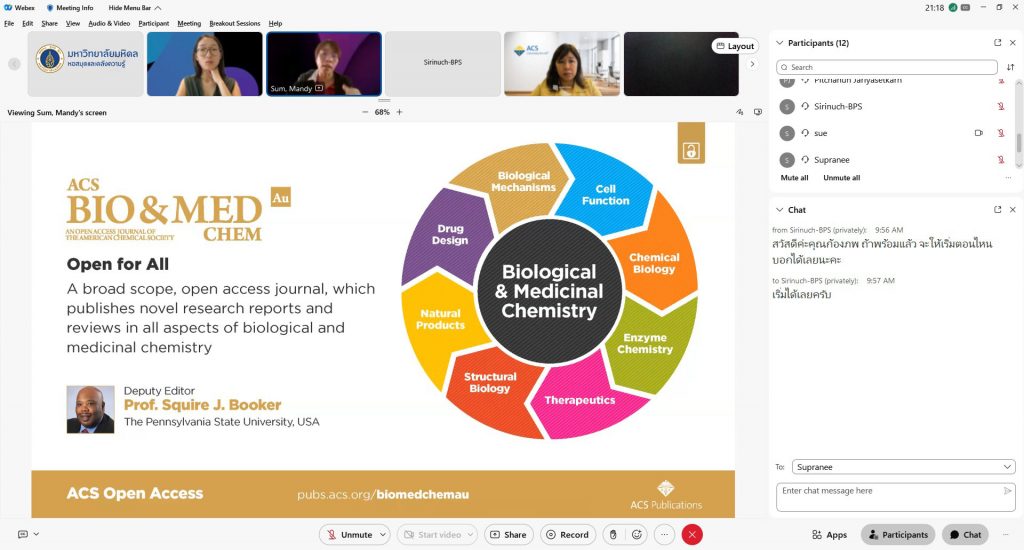Click the Layout button
The height and width of the screenshot is (550, 1024).
coord(735,46)
